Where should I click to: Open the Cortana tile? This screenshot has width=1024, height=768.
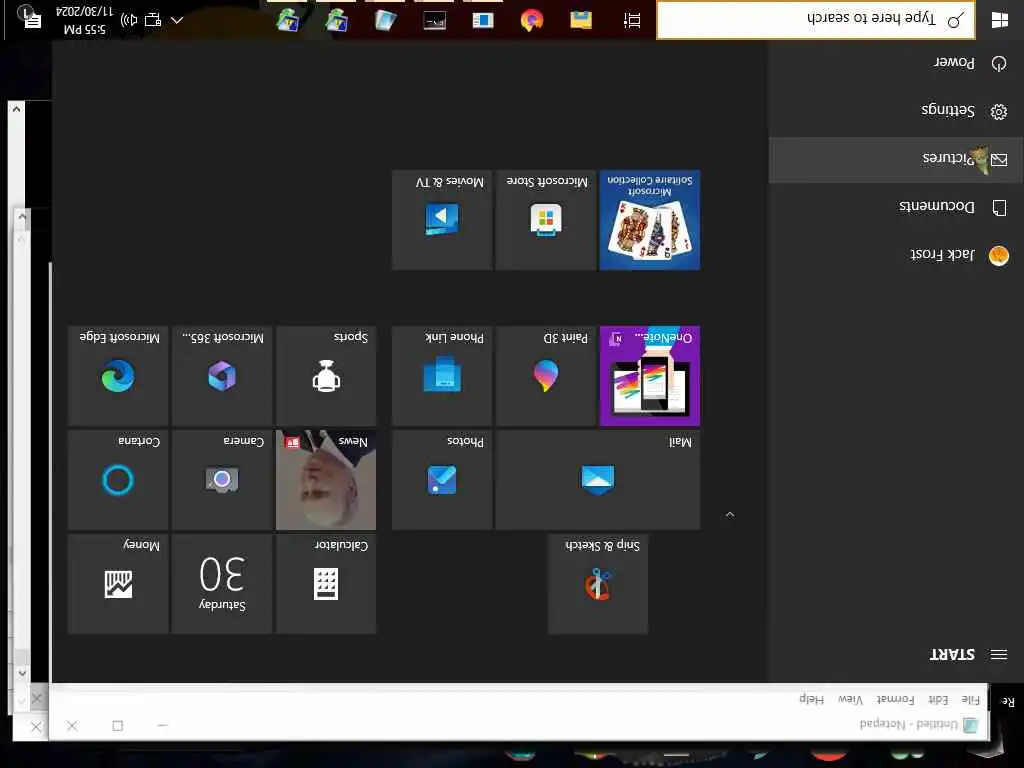[118, 479]
